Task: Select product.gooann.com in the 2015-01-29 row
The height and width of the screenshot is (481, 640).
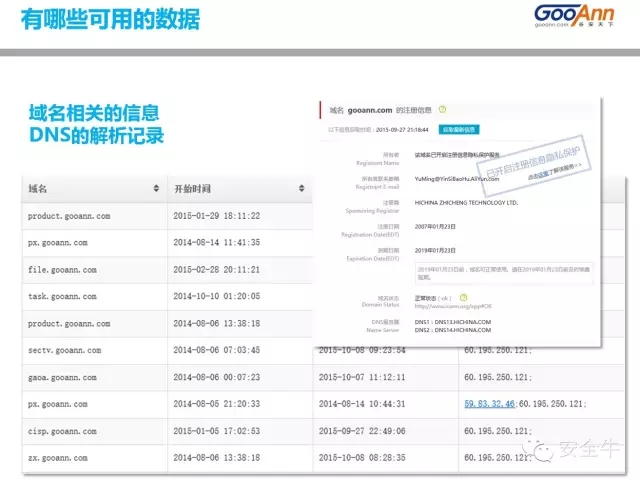Action: click(x=69, y=216)
